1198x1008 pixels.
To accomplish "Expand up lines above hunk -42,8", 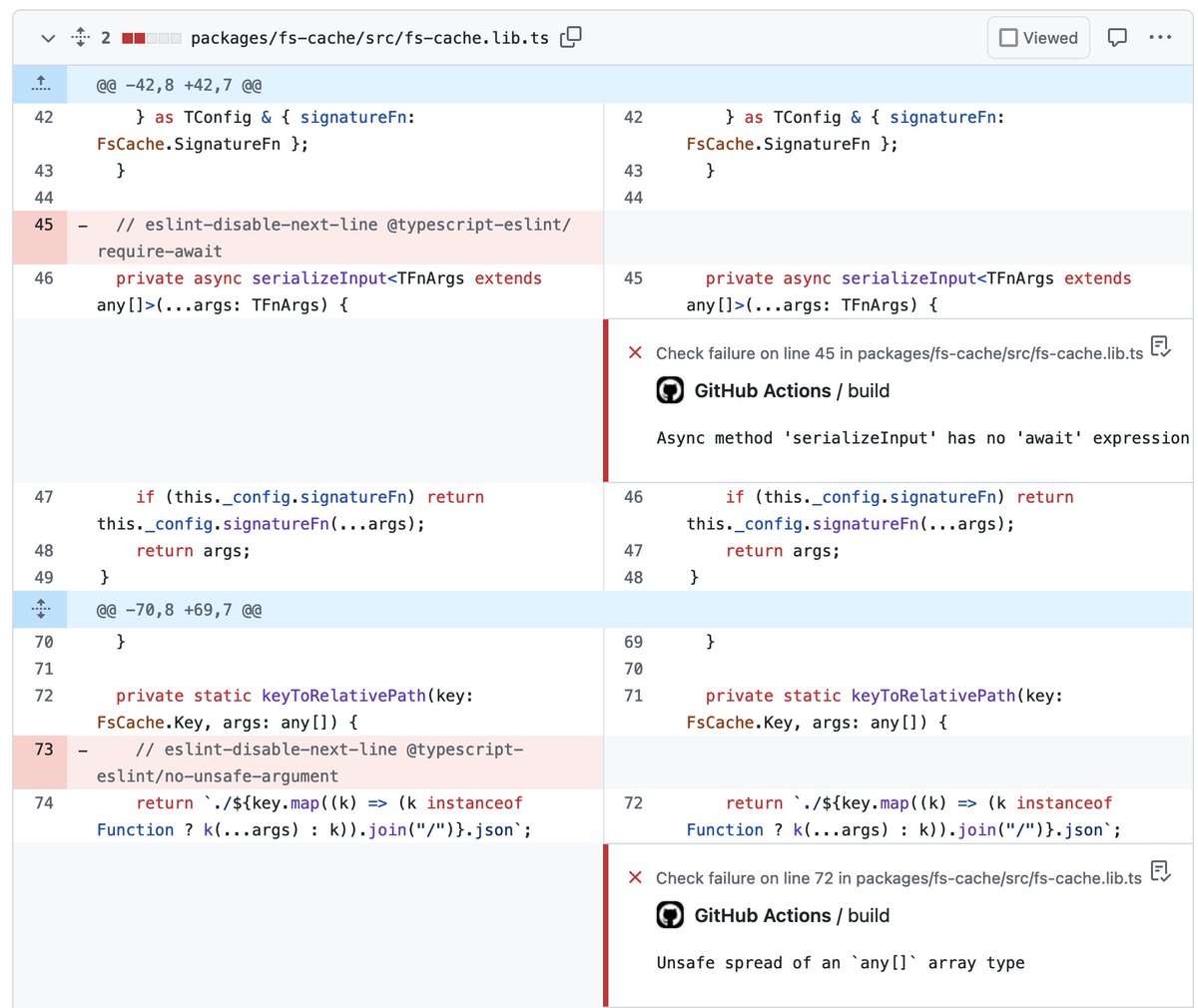I will coord(41,85).
